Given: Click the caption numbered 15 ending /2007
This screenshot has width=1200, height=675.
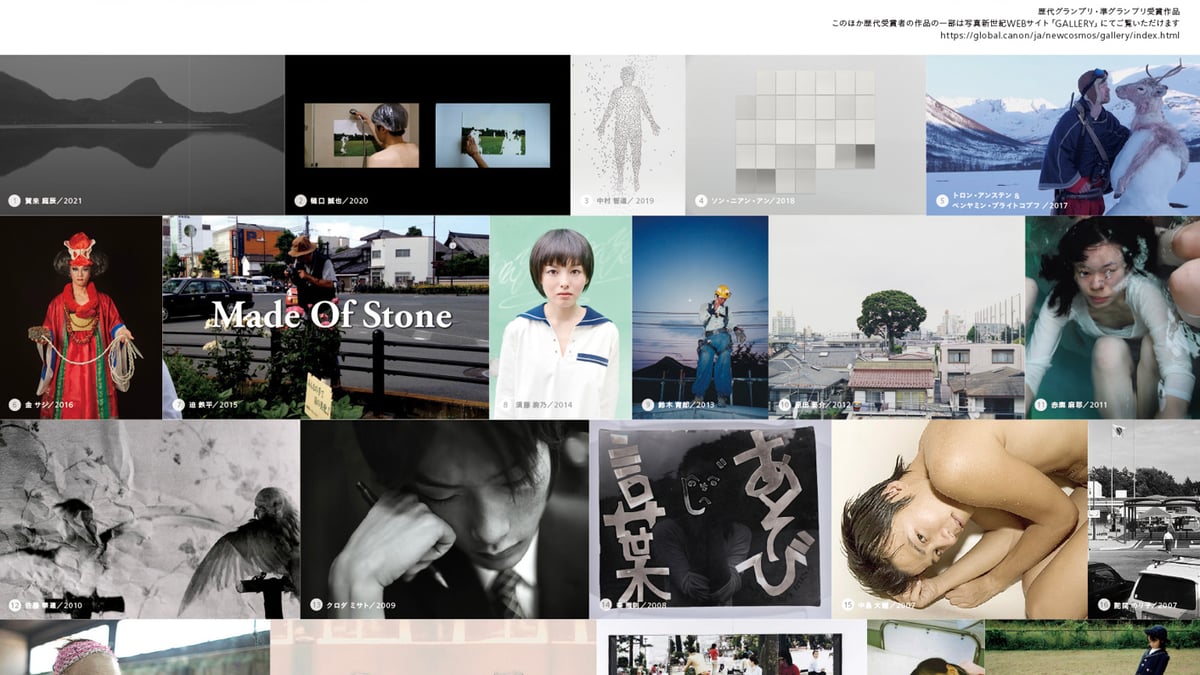Looking at the screenshot, I should click(x=878, y=605).
